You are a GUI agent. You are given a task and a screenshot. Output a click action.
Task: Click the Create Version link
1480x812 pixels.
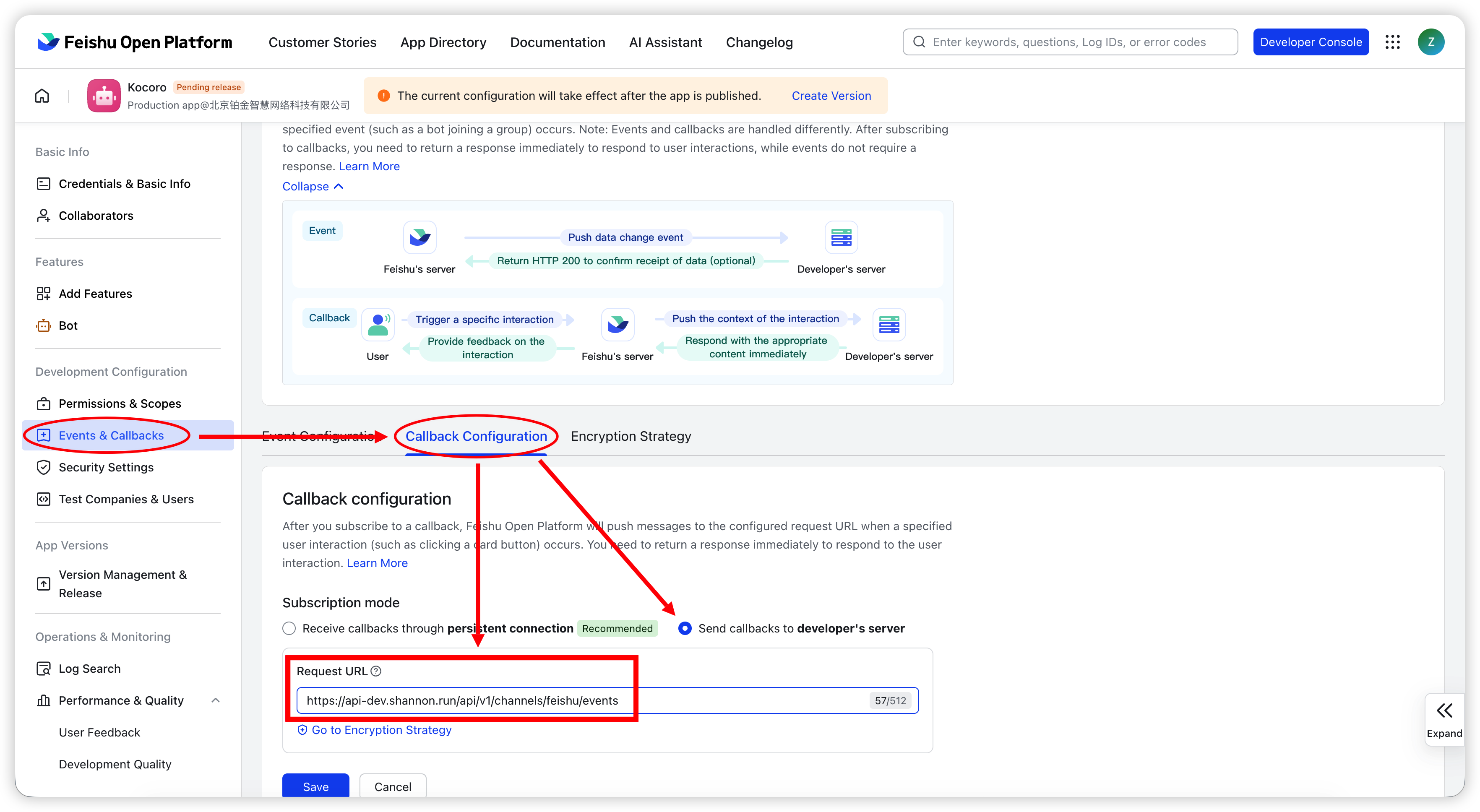tap(831, 95)
